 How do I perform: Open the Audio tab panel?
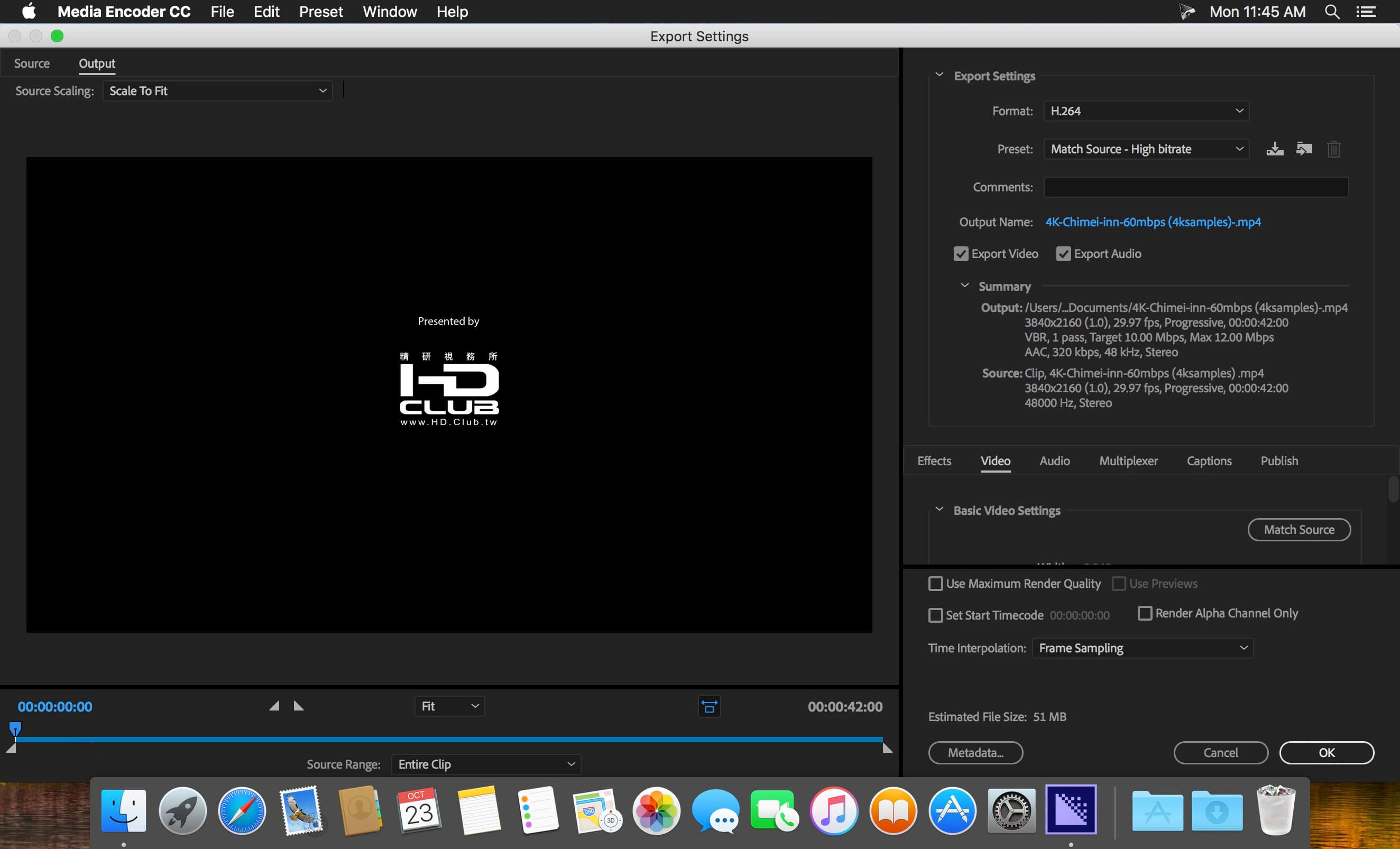pyautogui.click(x=1054, y=461)
